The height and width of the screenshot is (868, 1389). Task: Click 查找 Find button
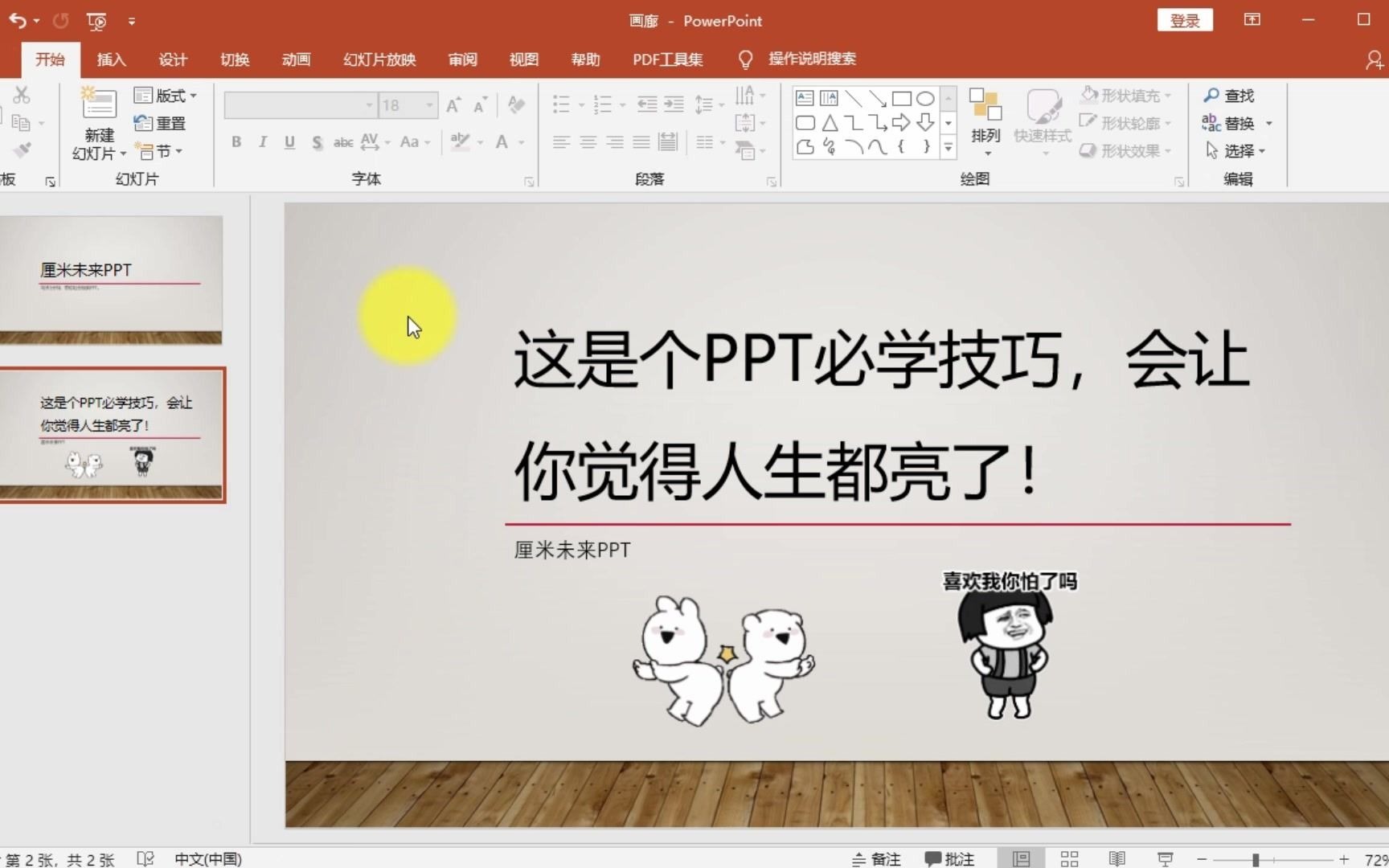coord(1229,96)
